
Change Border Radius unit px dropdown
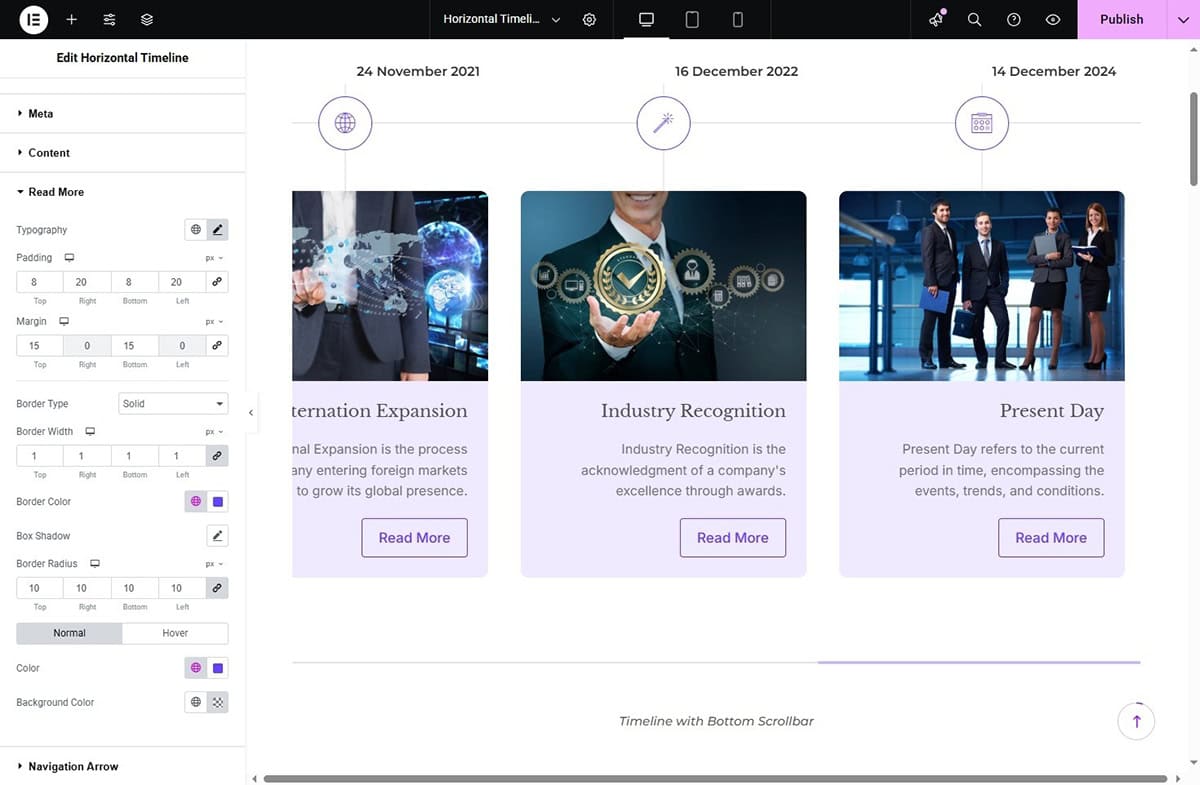214,564
